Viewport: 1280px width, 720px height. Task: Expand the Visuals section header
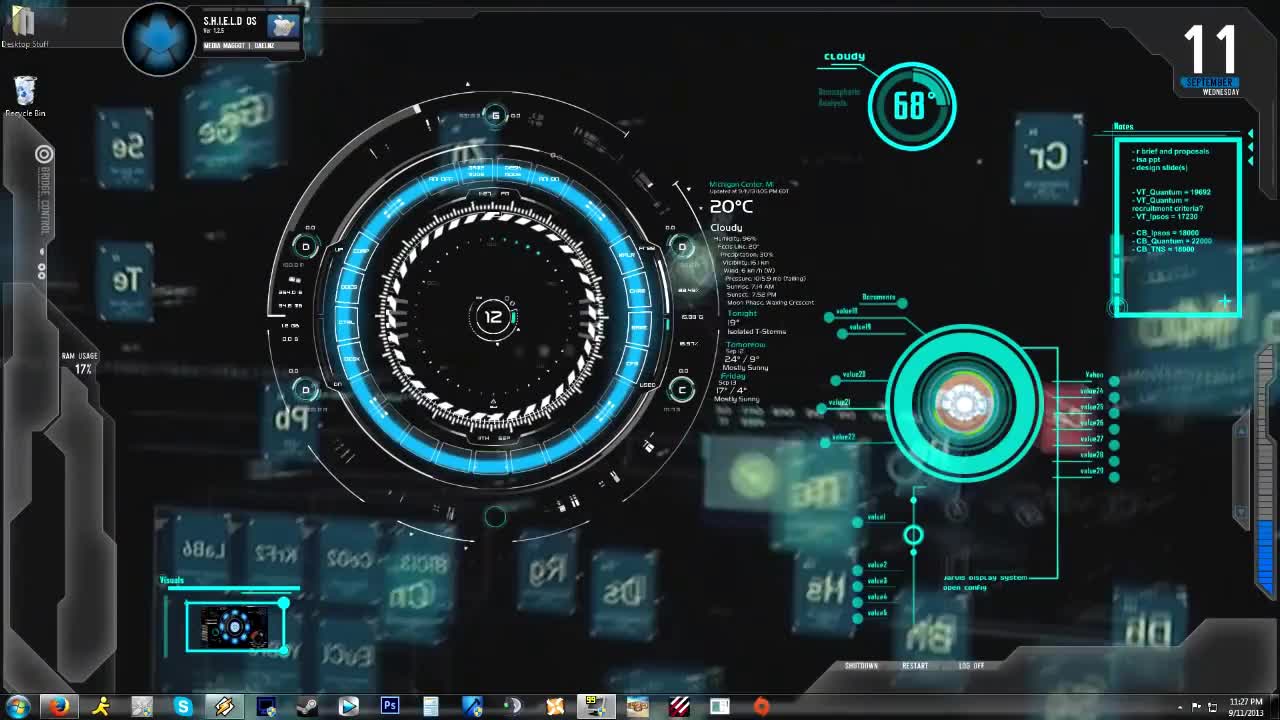pos(171,579)
